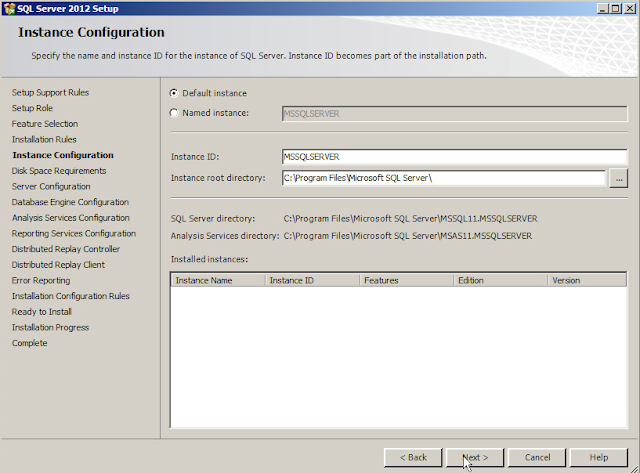Select the Distributed Replay Client step
This screenshot has width=640, height=473.
[58, 265]
